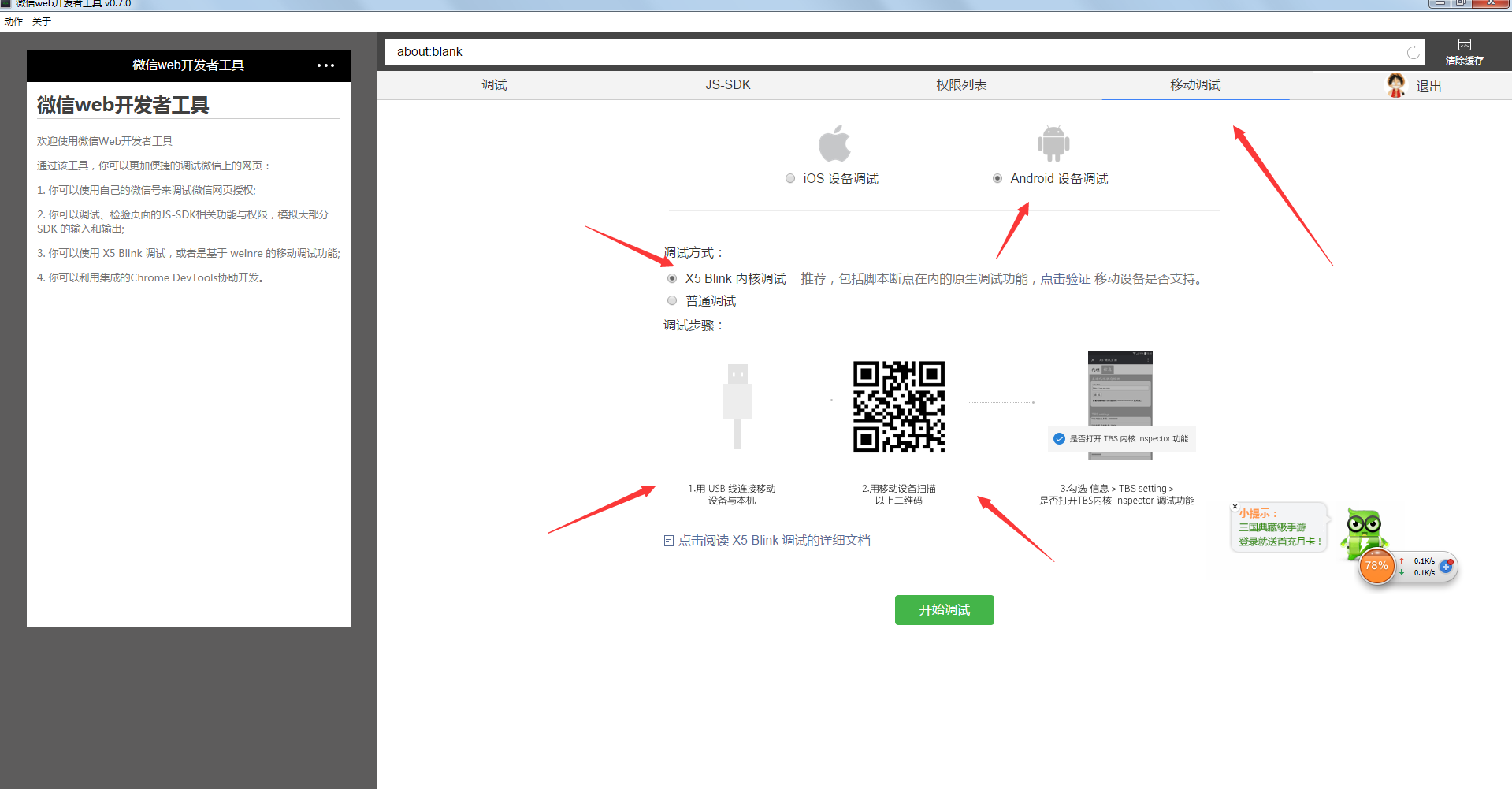Click the 欢迎使用微信Web开发者工具 text
The width and height of the screenshot is (1512, 789).
105,141
